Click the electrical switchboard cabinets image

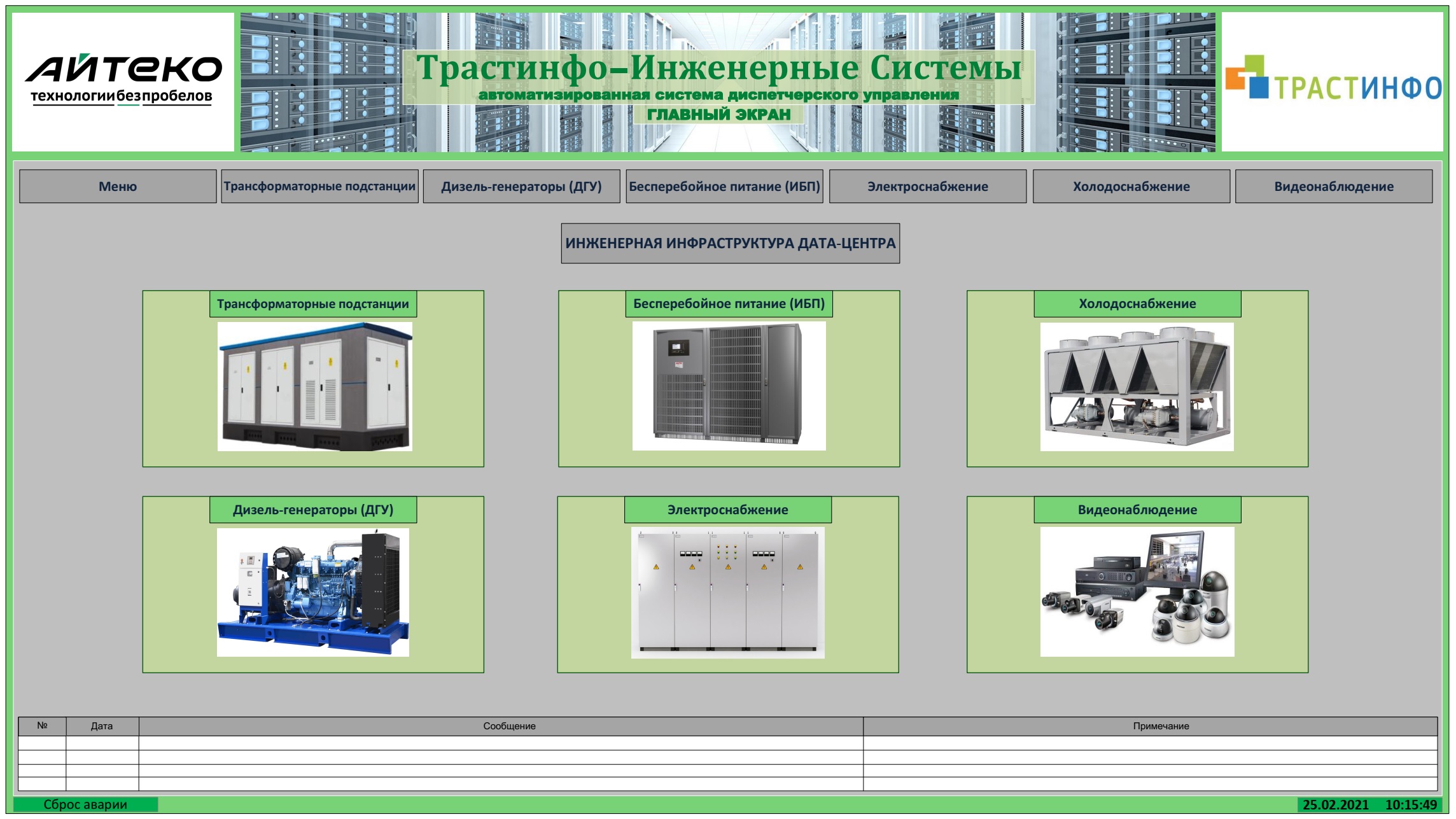727,592
